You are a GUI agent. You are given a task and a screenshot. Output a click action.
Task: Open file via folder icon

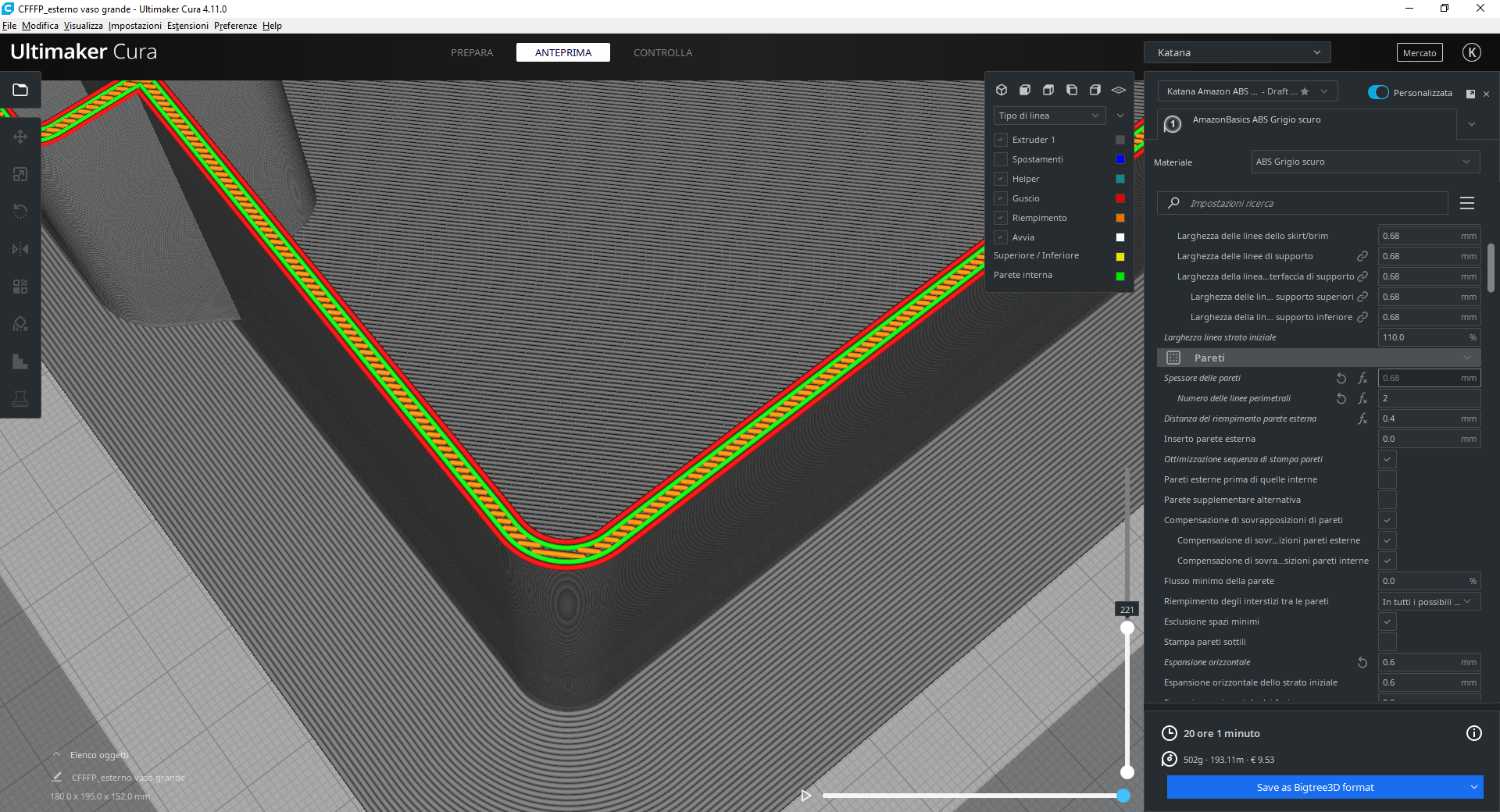tap(20, 90)
